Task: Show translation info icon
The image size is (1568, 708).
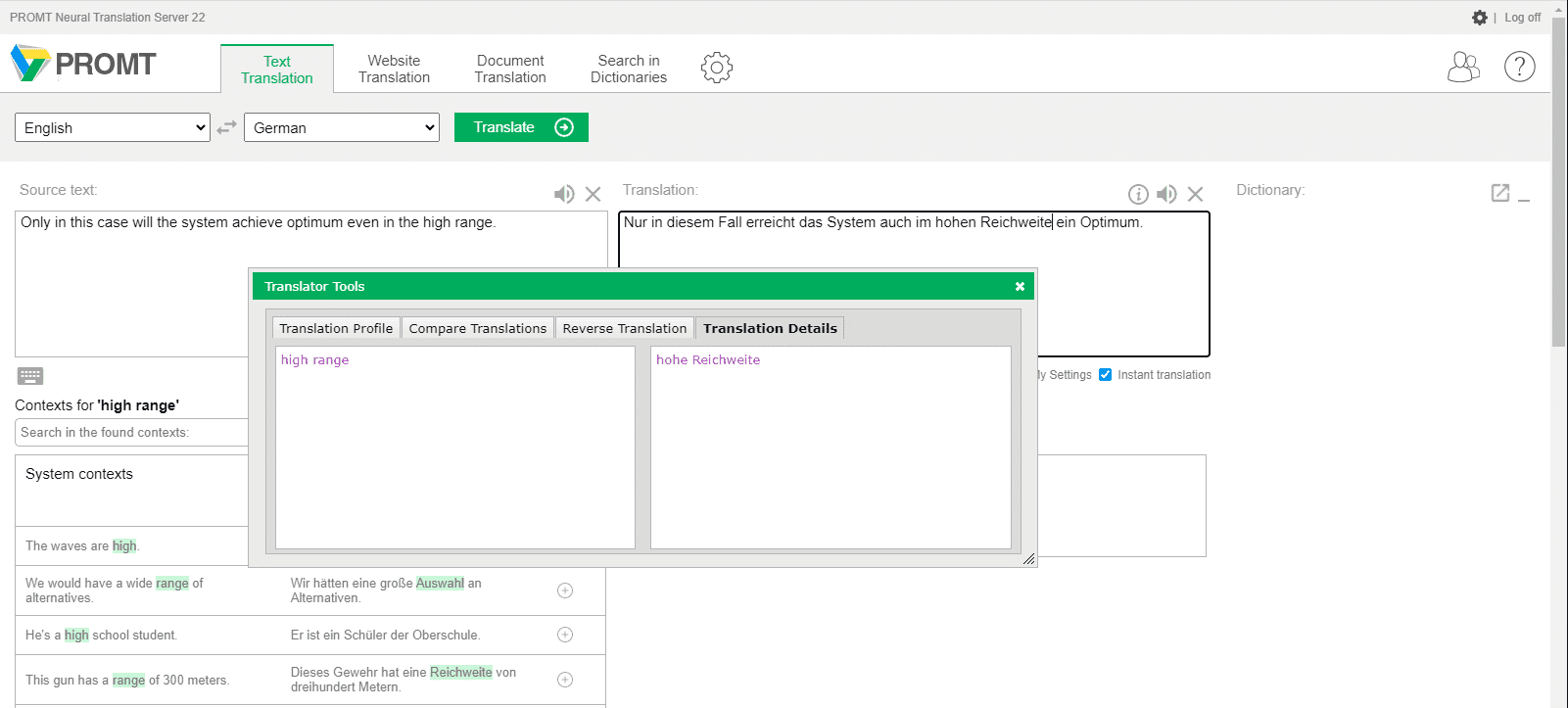Action: (1138, 194)
